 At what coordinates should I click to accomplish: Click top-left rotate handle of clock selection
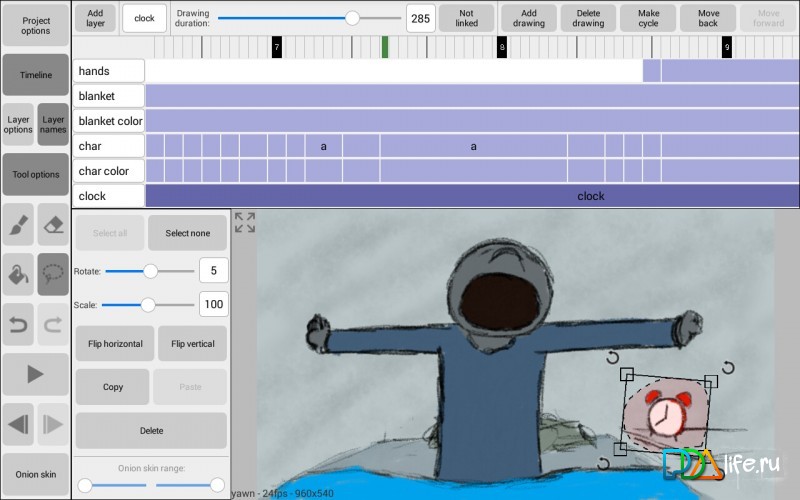pos(612,358)
